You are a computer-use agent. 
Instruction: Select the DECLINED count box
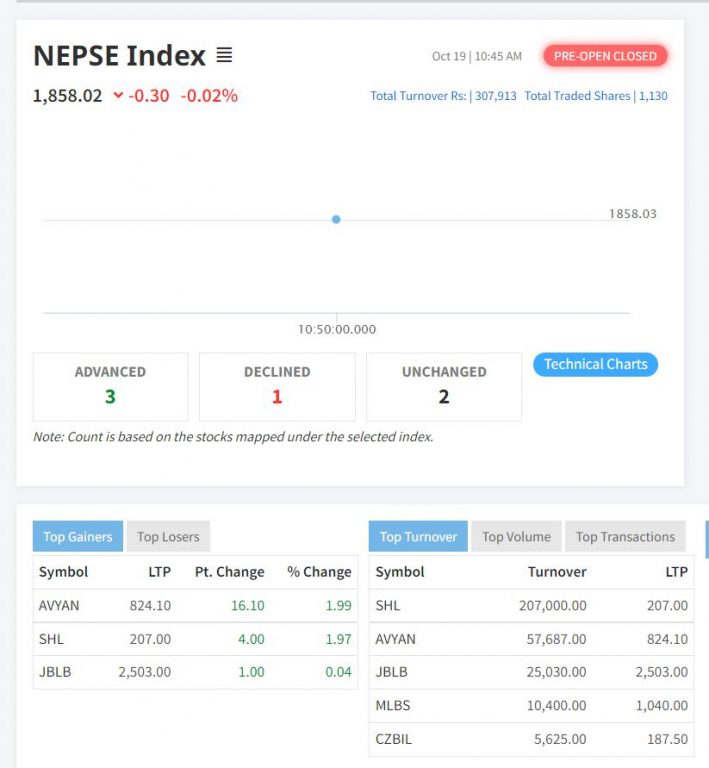(277, 386)
